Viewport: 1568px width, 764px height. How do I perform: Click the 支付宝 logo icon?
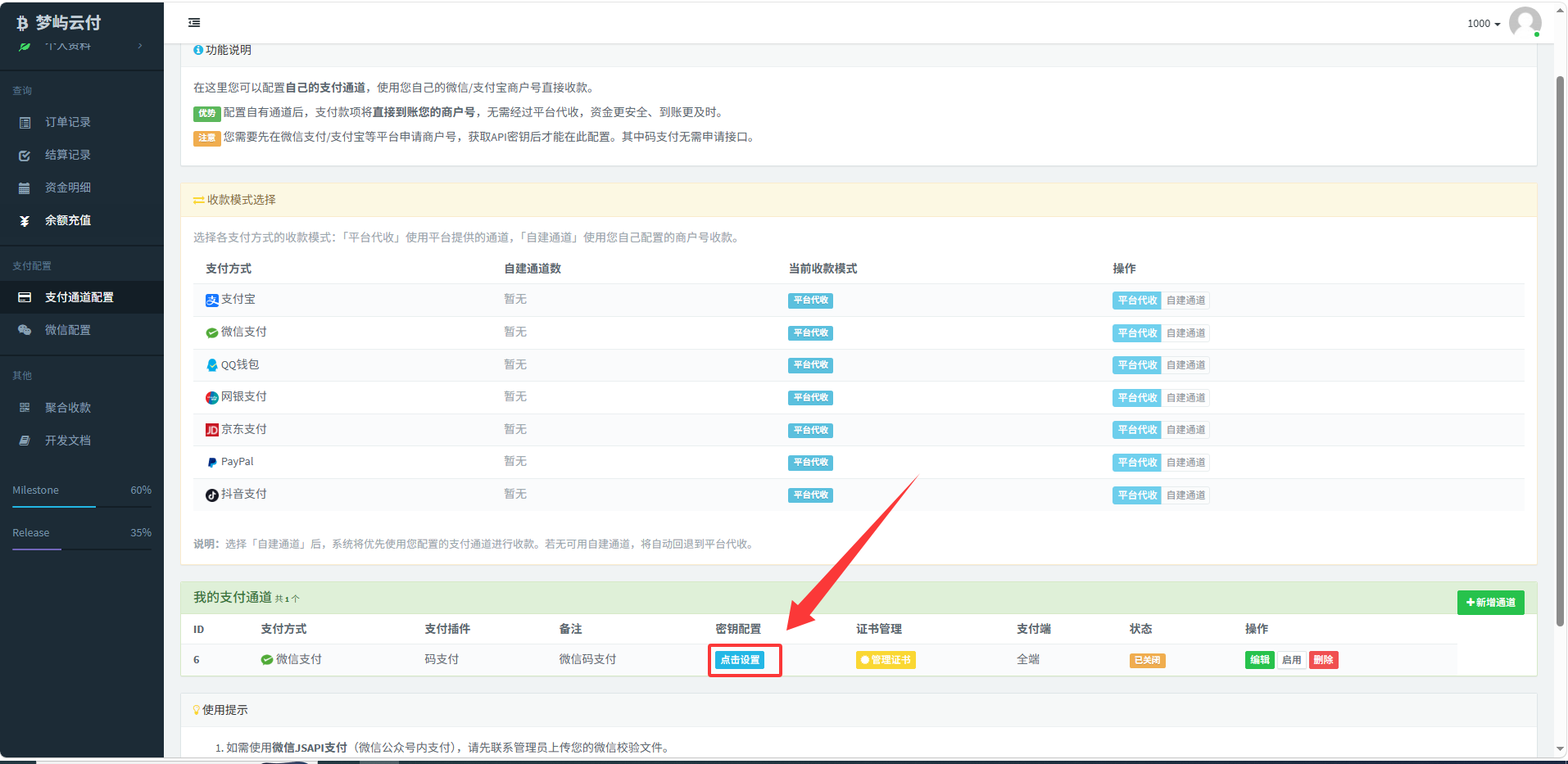[x=212, y=301]
